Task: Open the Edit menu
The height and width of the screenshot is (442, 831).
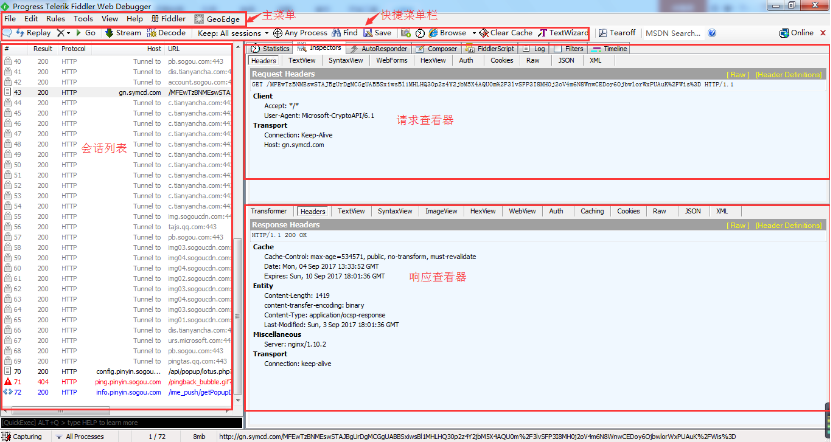Action: point(31,19)
